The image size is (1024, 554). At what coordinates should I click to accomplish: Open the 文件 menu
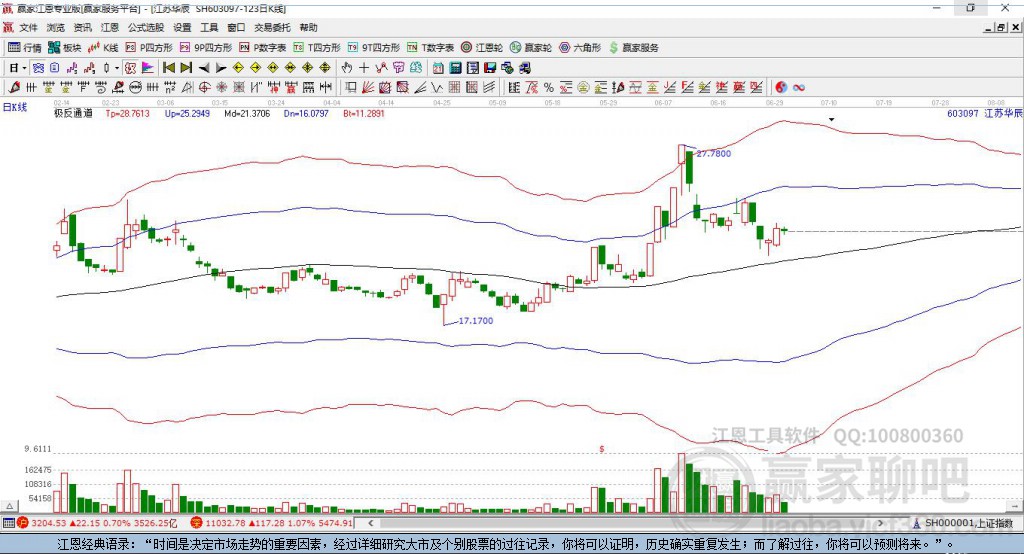click(x=28, y=27)
